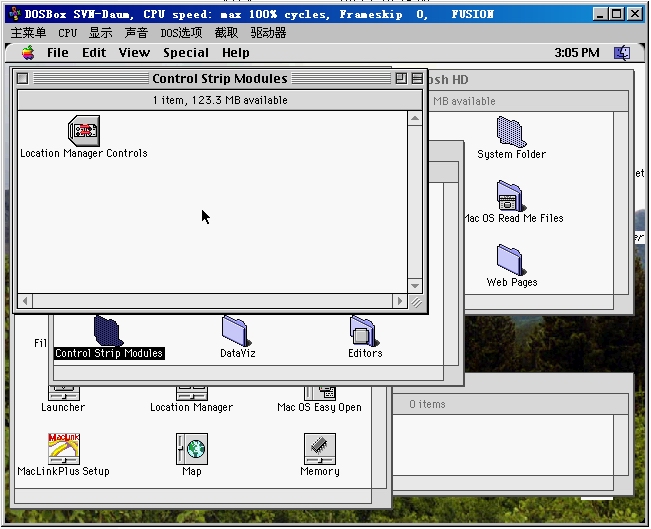The image size is (651, 529).
Task: Open the MacLinkPlus Setup control panel icon
Action: [x=64, y=449]
